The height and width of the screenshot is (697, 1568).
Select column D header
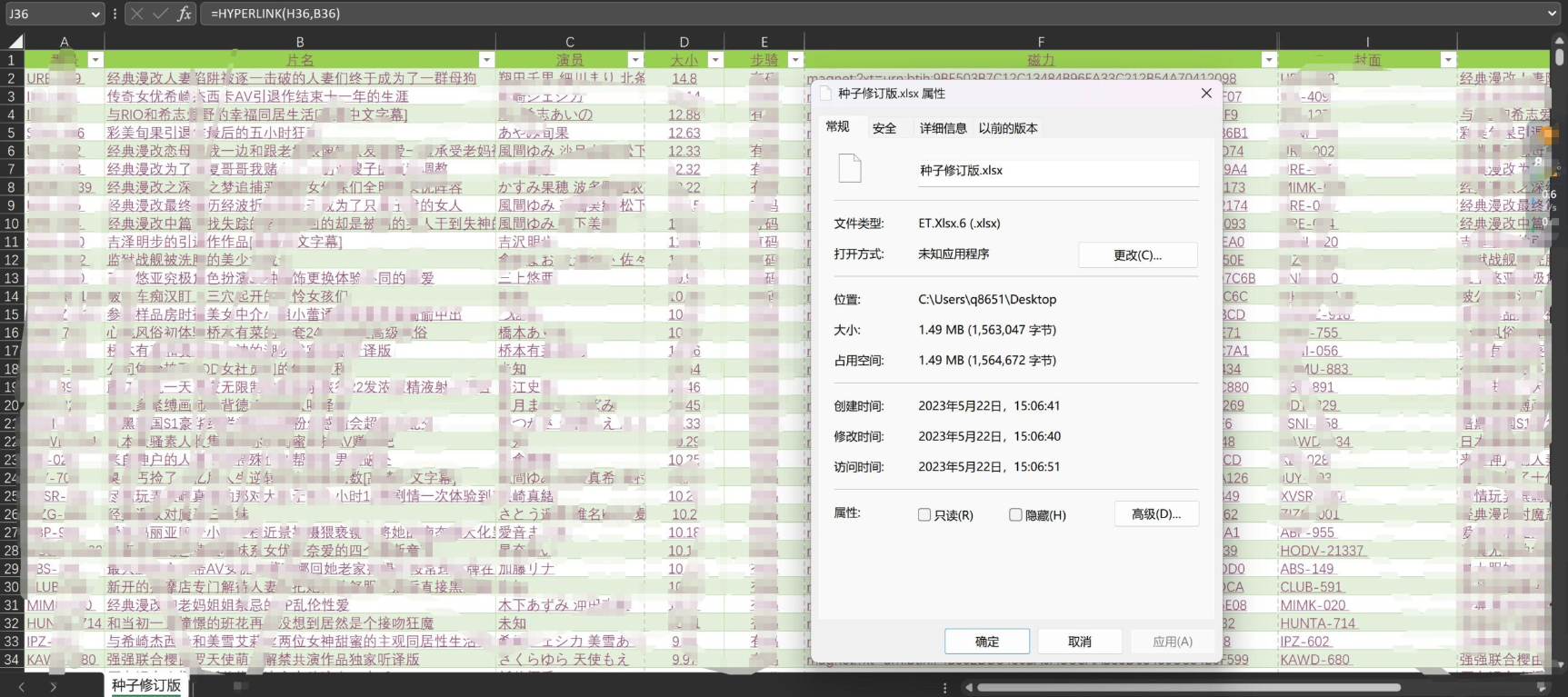(x=684, y=42)
